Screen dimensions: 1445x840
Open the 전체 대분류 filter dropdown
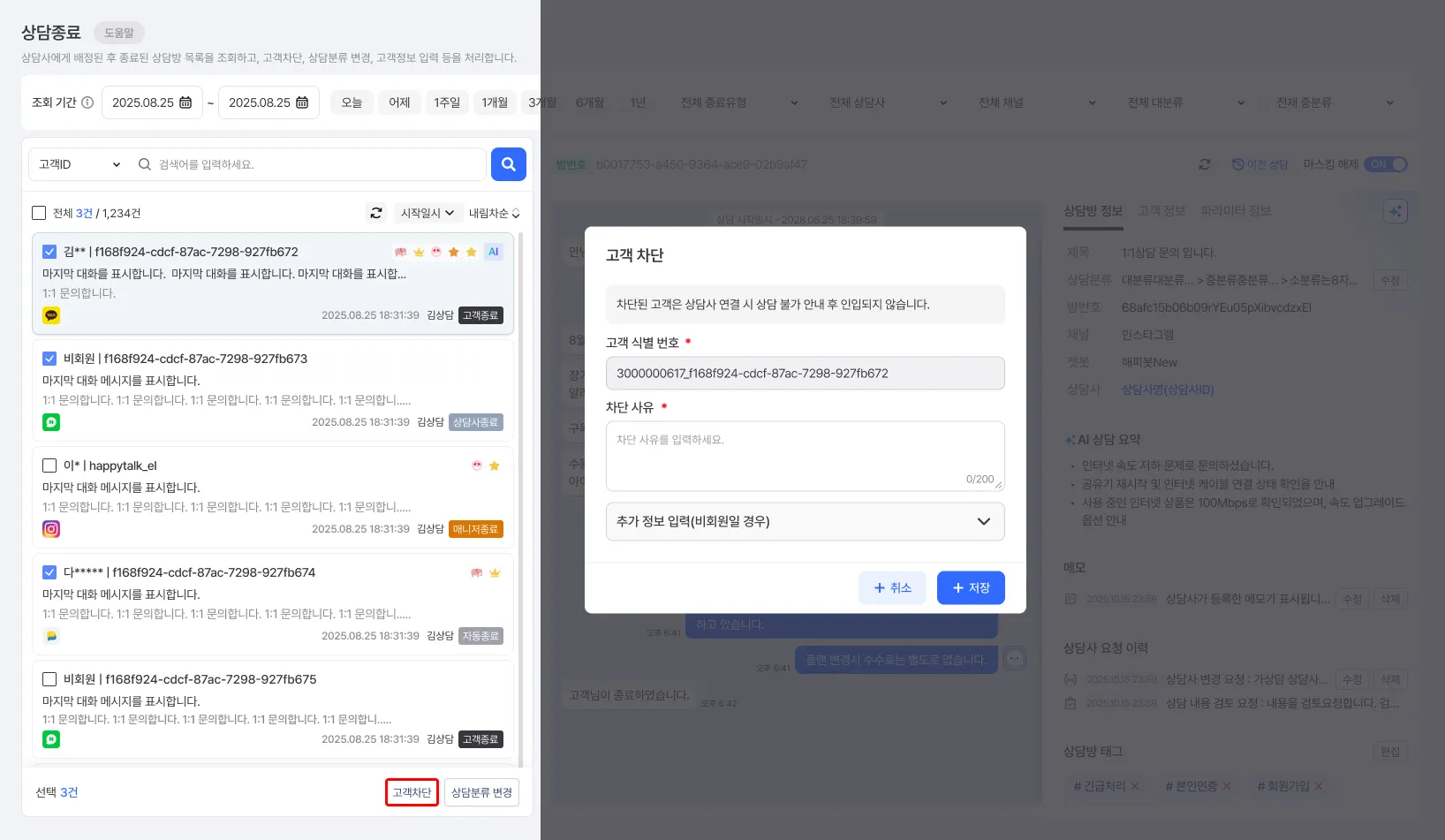click(1185, 102)
